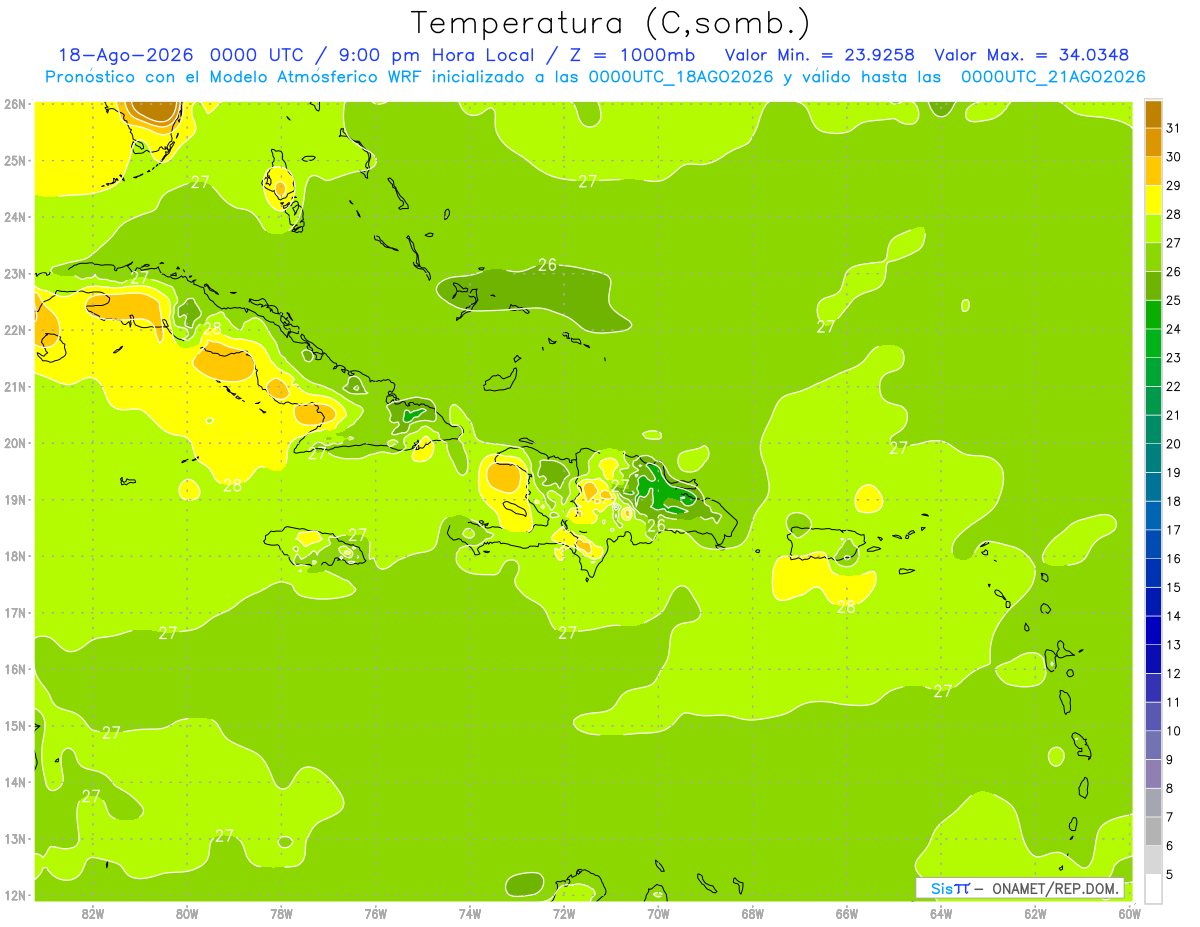Viewport: 1200px width, 927px height.
Task: Click the 82W longitude axis label
Action: tap(93, 912)
